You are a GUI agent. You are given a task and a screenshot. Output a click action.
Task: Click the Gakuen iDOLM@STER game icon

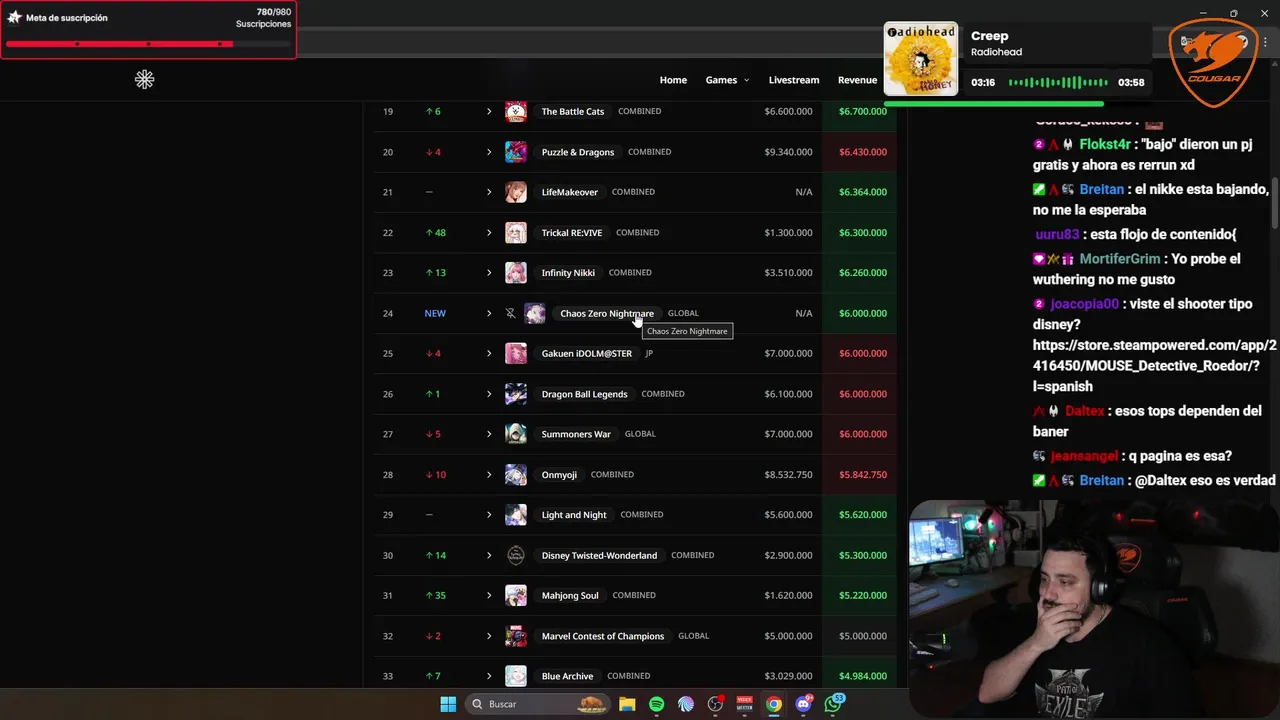[x=516, y=353]
